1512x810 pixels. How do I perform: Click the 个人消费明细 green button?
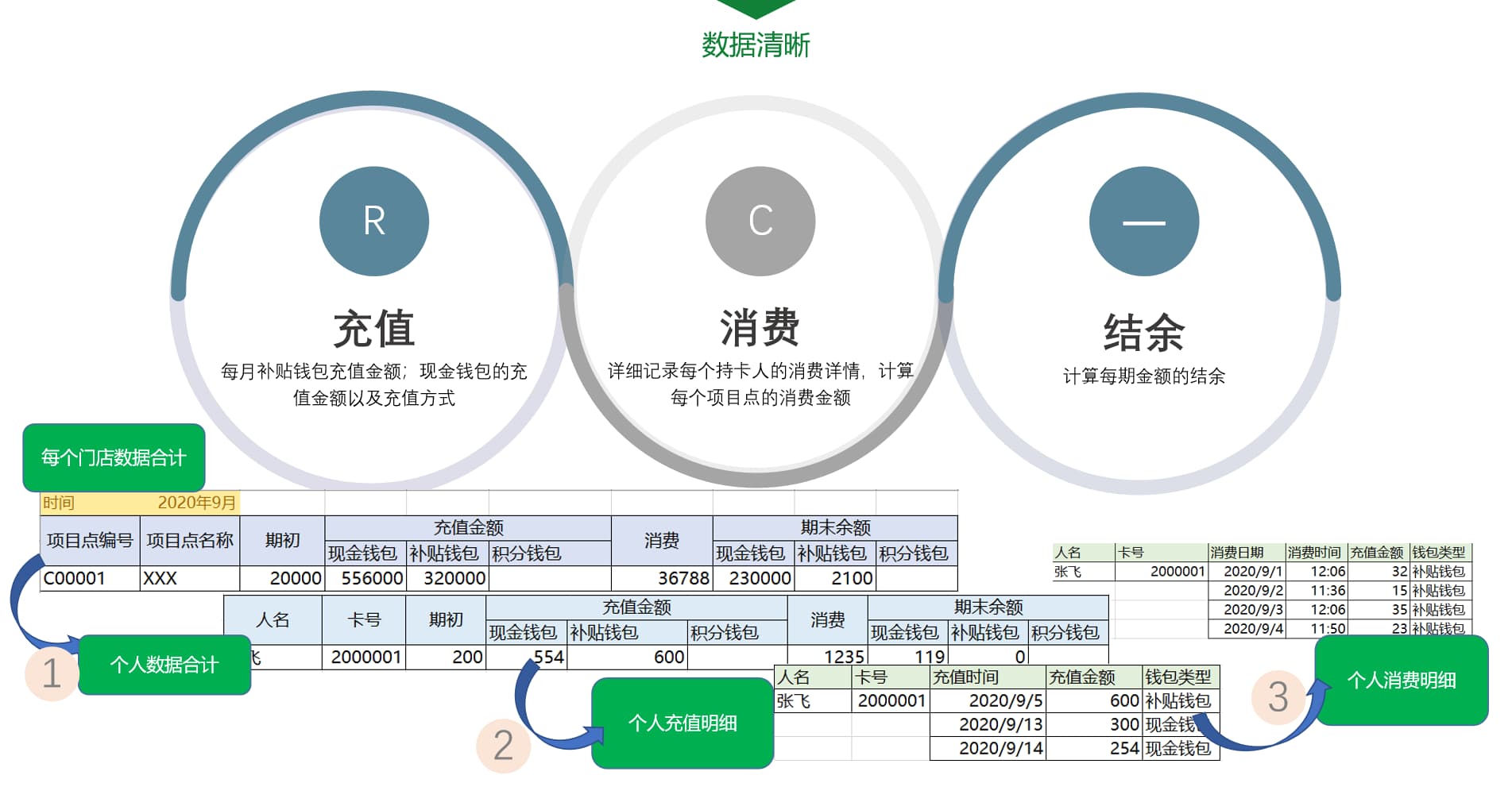[x=1401, y=681]
